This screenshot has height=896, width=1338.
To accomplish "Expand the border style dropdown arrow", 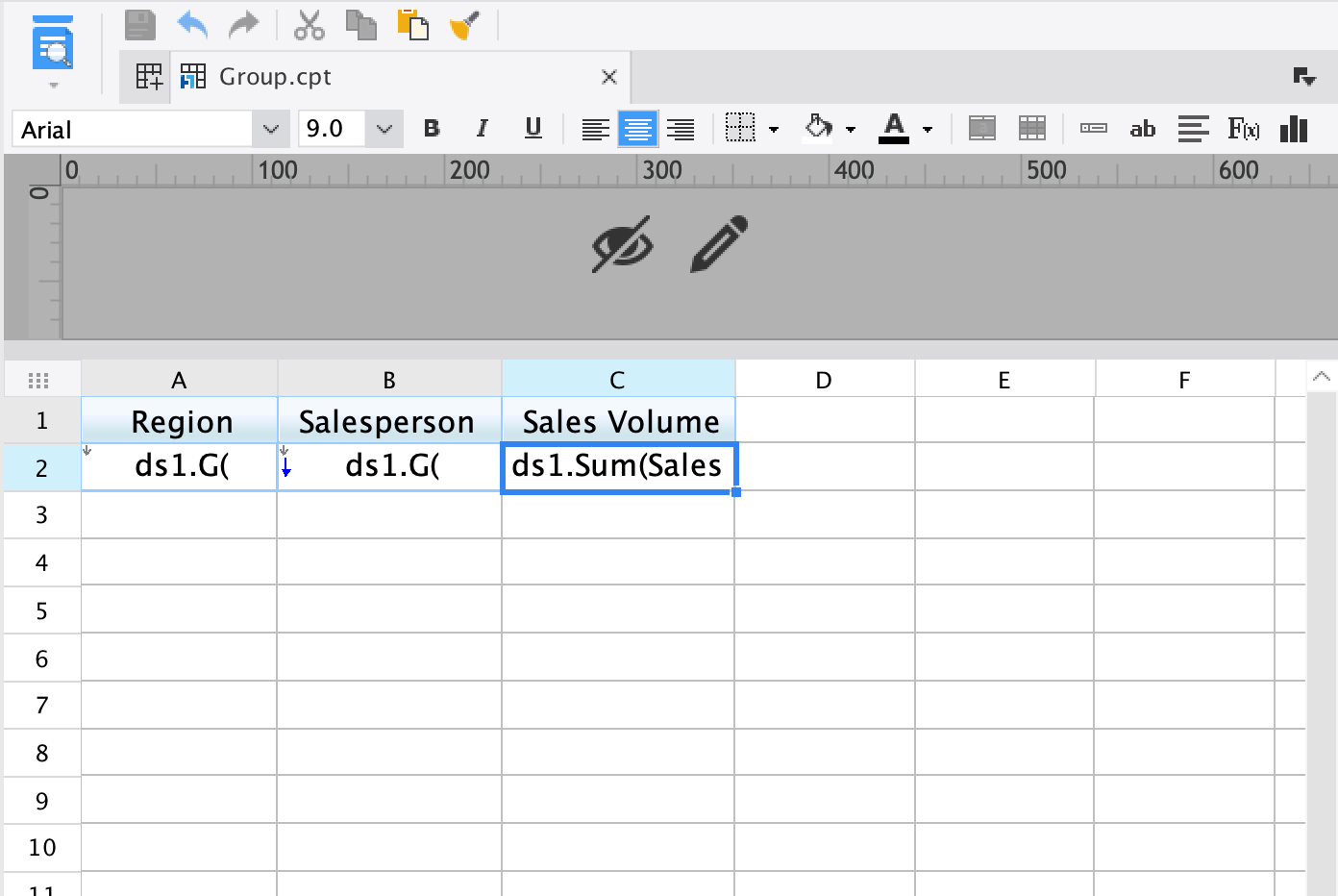I will pyautogui.click(x=775, y=128).
